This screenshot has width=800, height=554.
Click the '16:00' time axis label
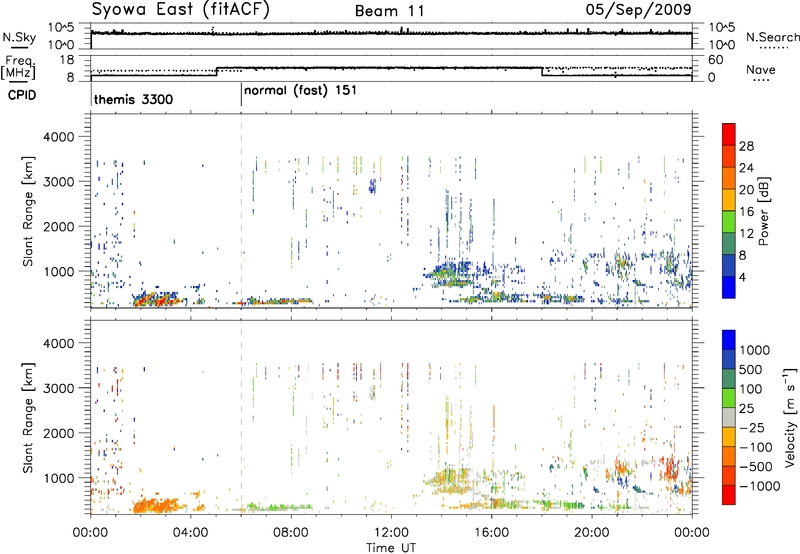[492, 533]
